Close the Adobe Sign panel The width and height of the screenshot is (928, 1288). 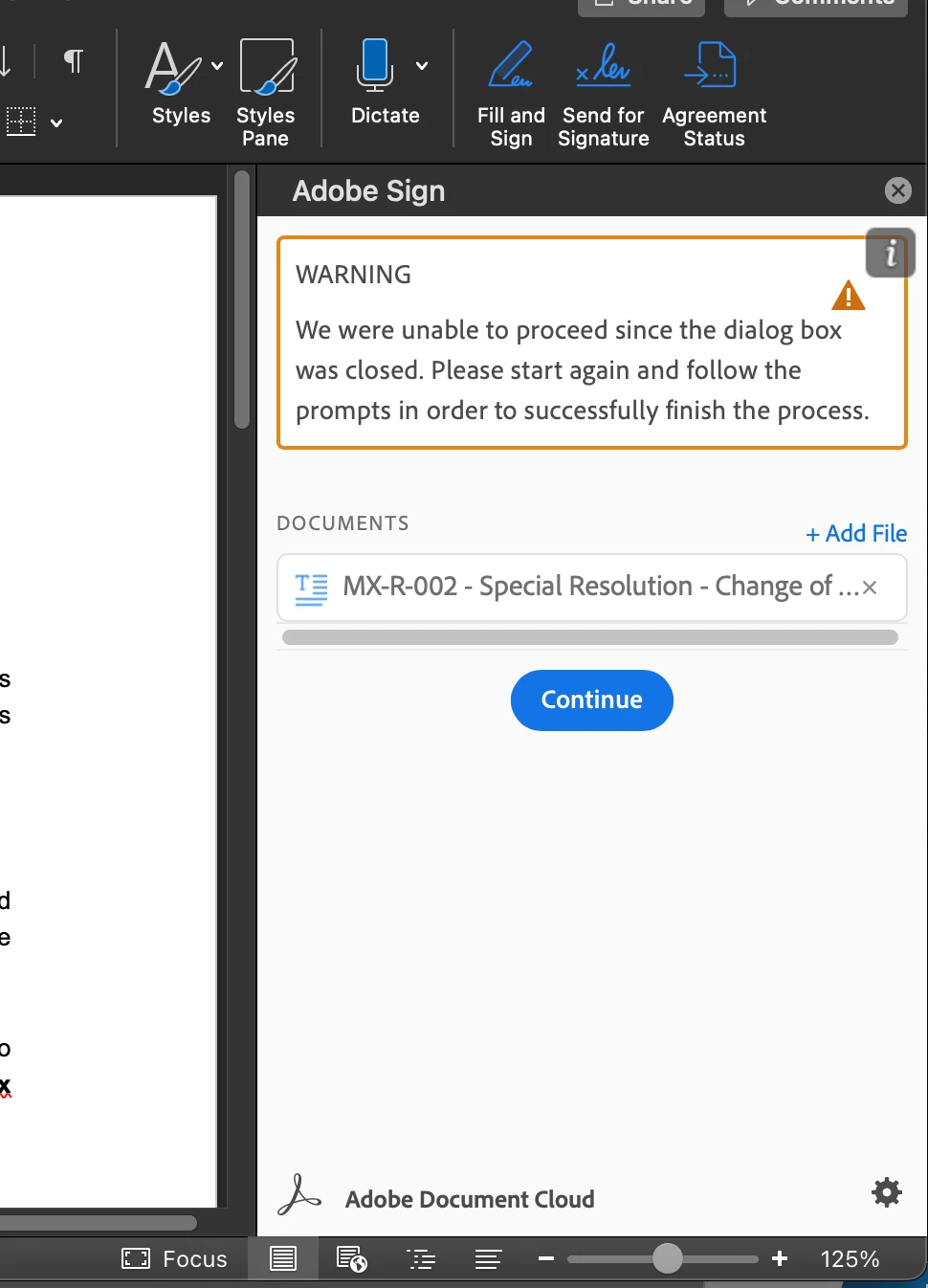click(x=897, y=190)
